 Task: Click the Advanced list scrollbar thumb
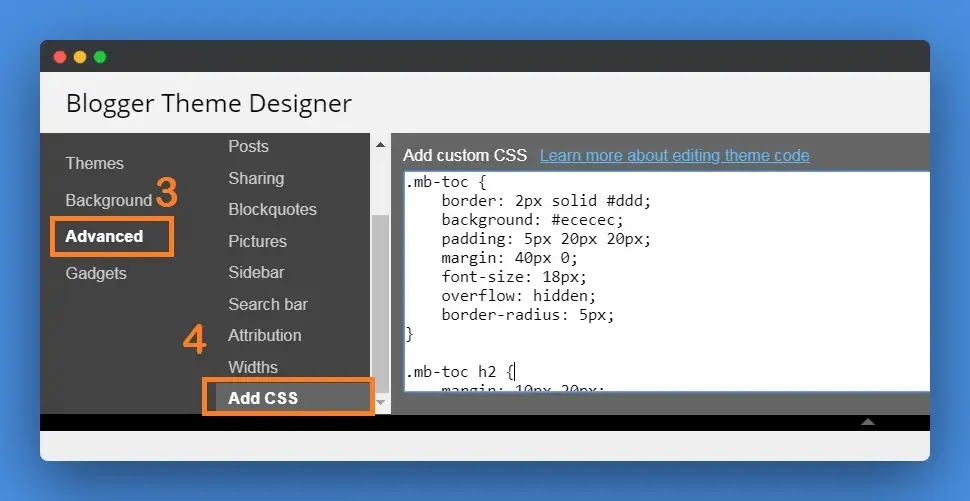tap(380, 303)
